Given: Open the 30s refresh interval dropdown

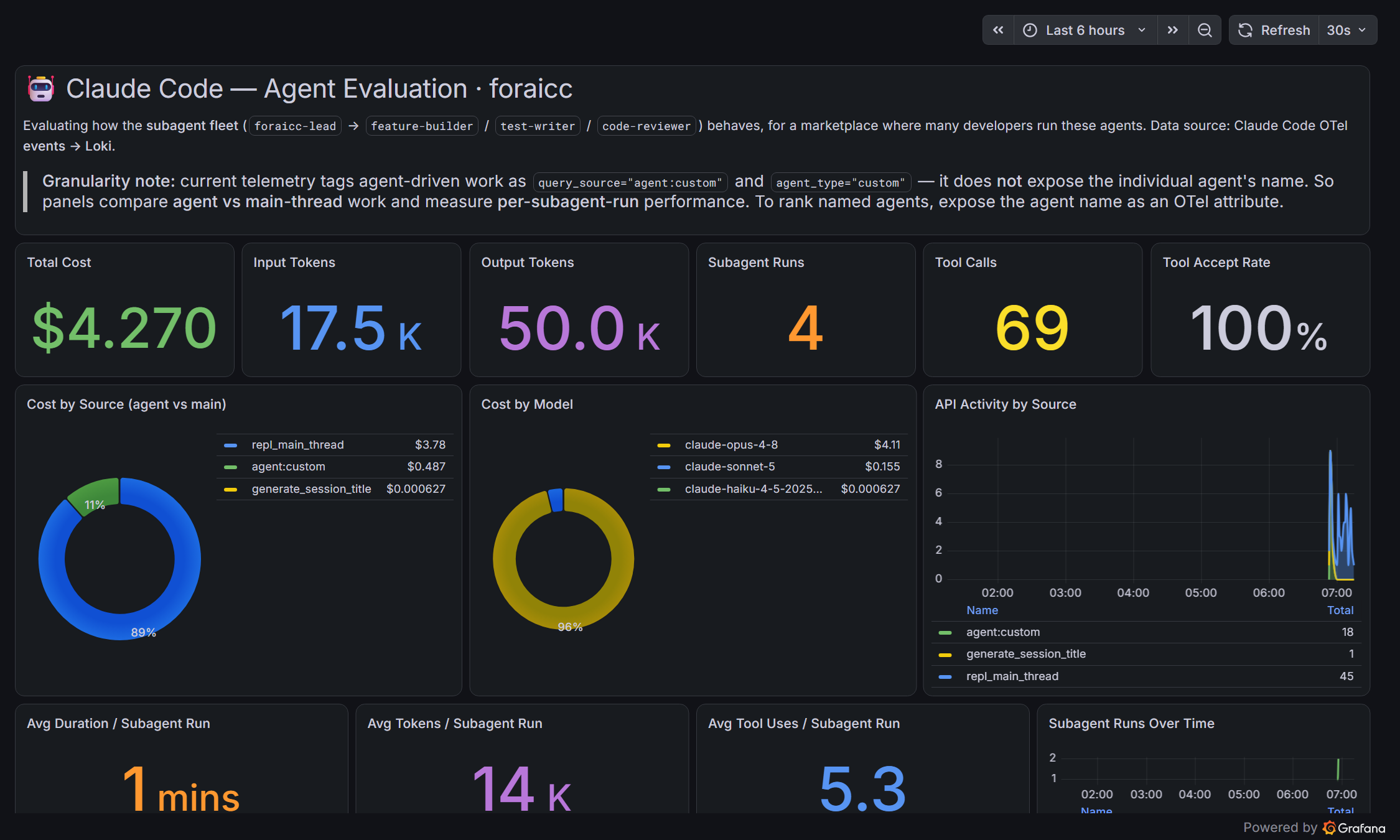Looking at the screenshot, I should [1347, 30].
